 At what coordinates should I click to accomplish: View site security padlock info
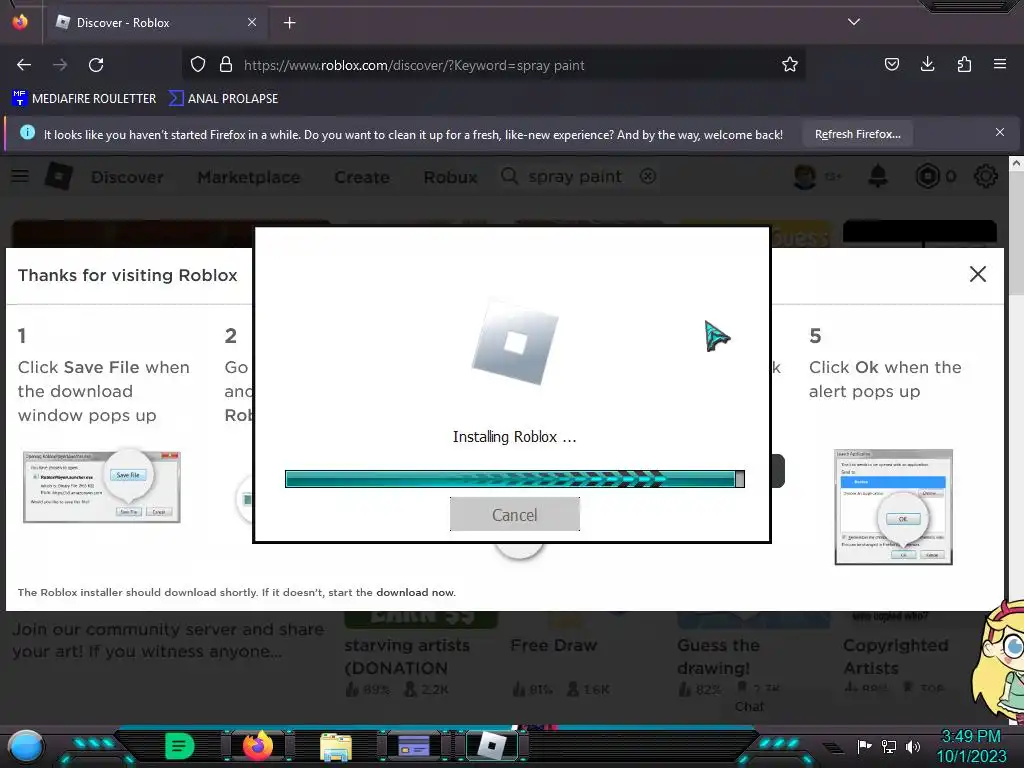click(226, 65)
